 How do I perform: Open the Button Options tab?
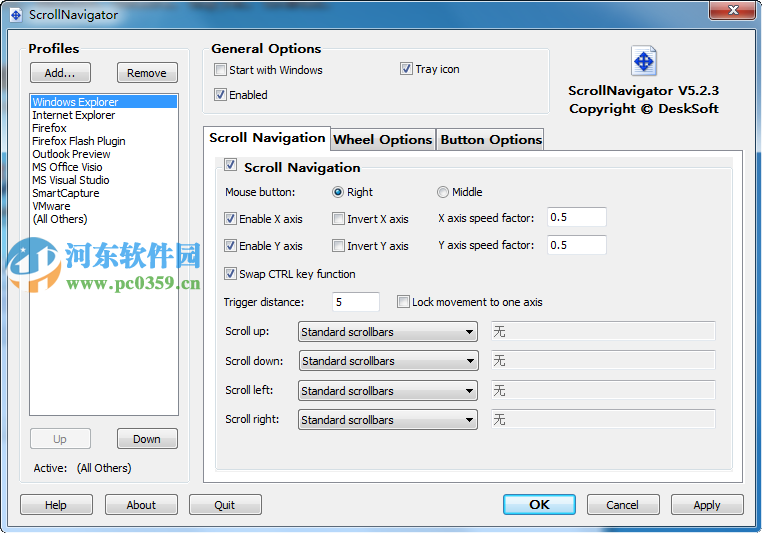point(490,140)
